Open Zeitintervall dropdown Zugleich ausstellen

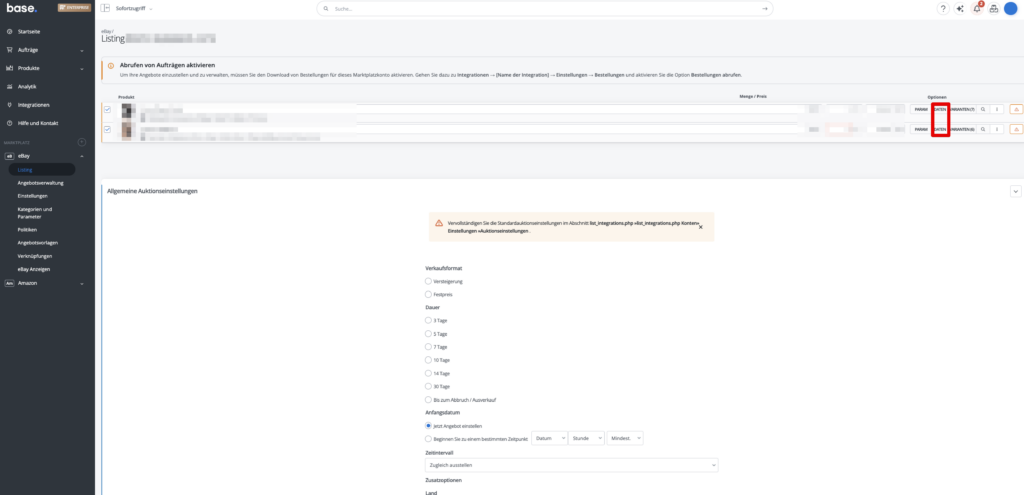pos(571,465)
